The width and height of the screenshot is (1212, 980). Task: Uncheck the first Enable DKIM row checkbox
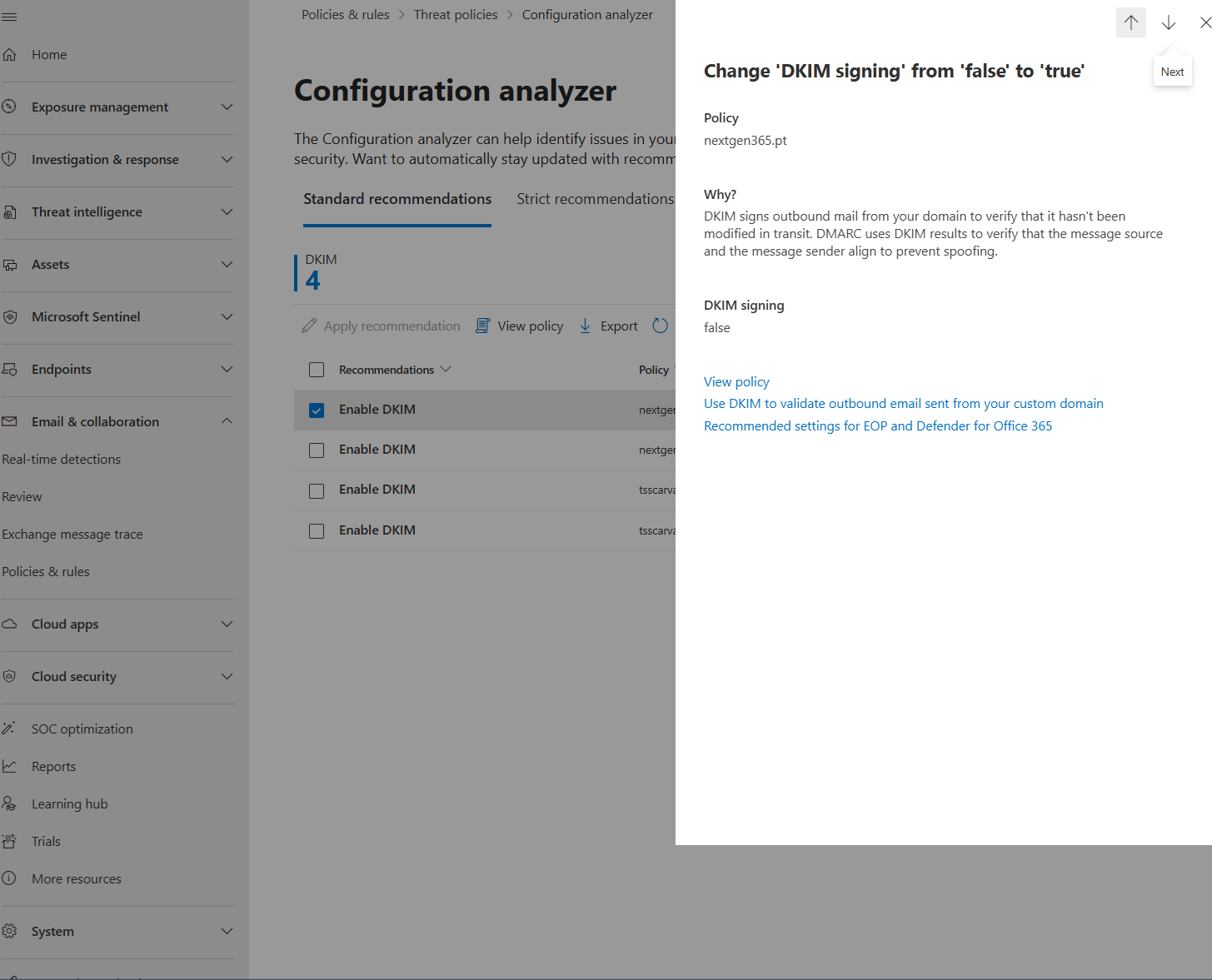click(x=317, y=410)
